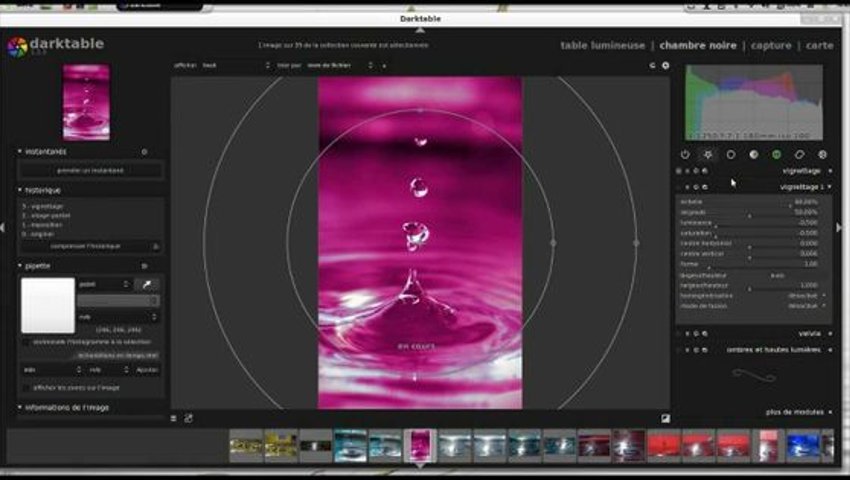Toggle the exposure indicator icon at the bottom-right
The height and width of the screenshot is (480, 850).
point(665,418)
